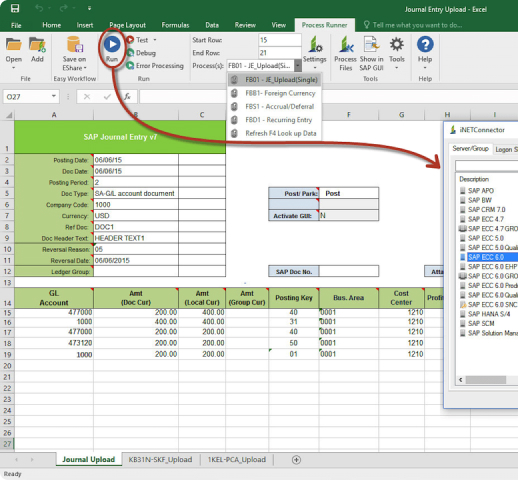This screenshot has height=480, width=518.
Task: Click the Open folder icon
Action: point(14,44)
